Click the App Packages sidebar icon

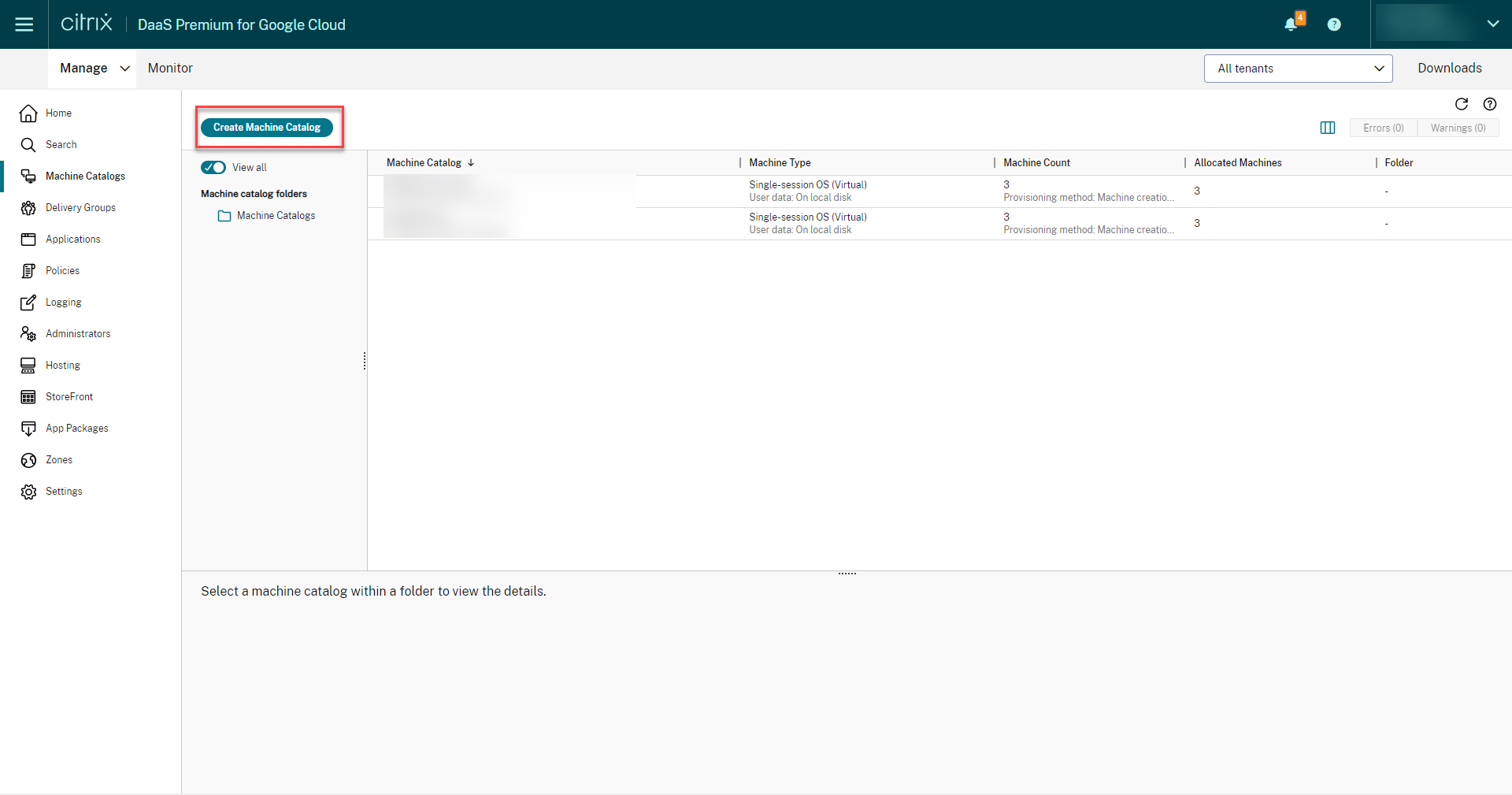28,429
